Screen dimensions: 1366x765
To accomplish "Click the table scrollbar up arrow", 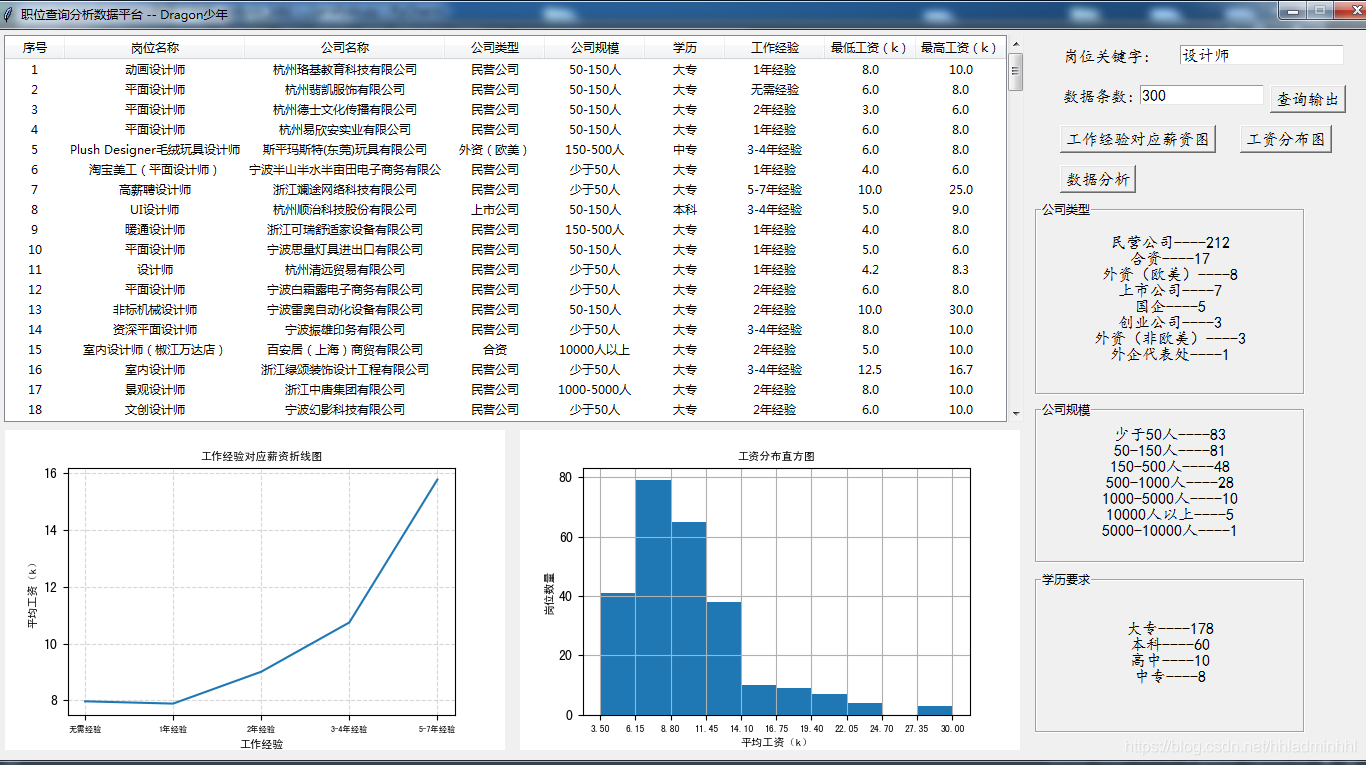I will click(x=1015, y=44).
